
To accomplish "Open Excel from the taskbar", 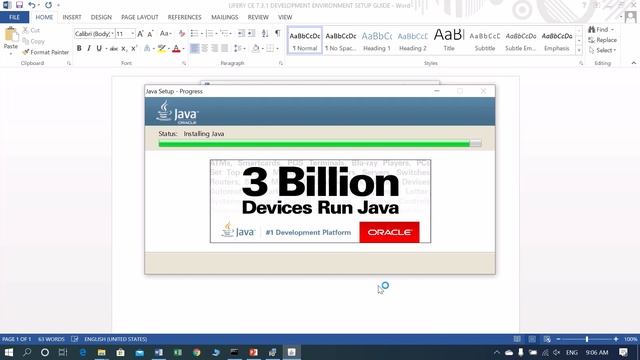I will (x=178, y=352).
